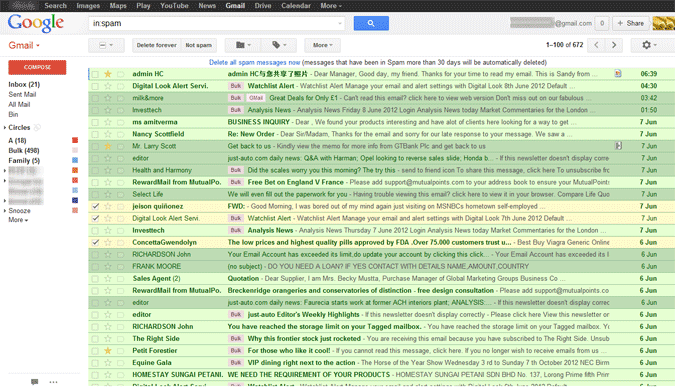The width and height of the screenshot is (675, 390).
Task: Click the Share button
Action: pyautogui.click(x=631, y=23)
